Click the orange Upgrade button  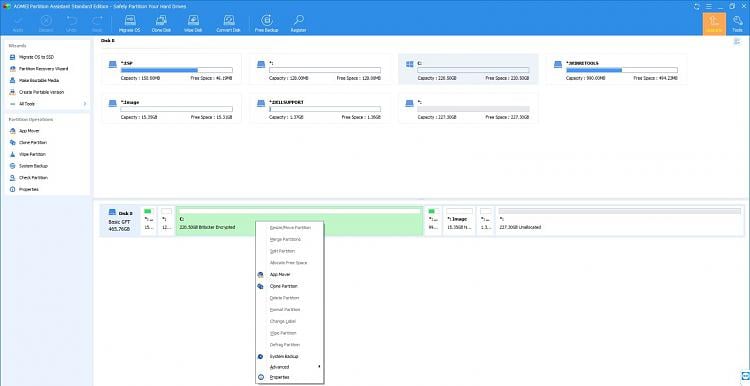pyautogui.click(x=714, y=24)
